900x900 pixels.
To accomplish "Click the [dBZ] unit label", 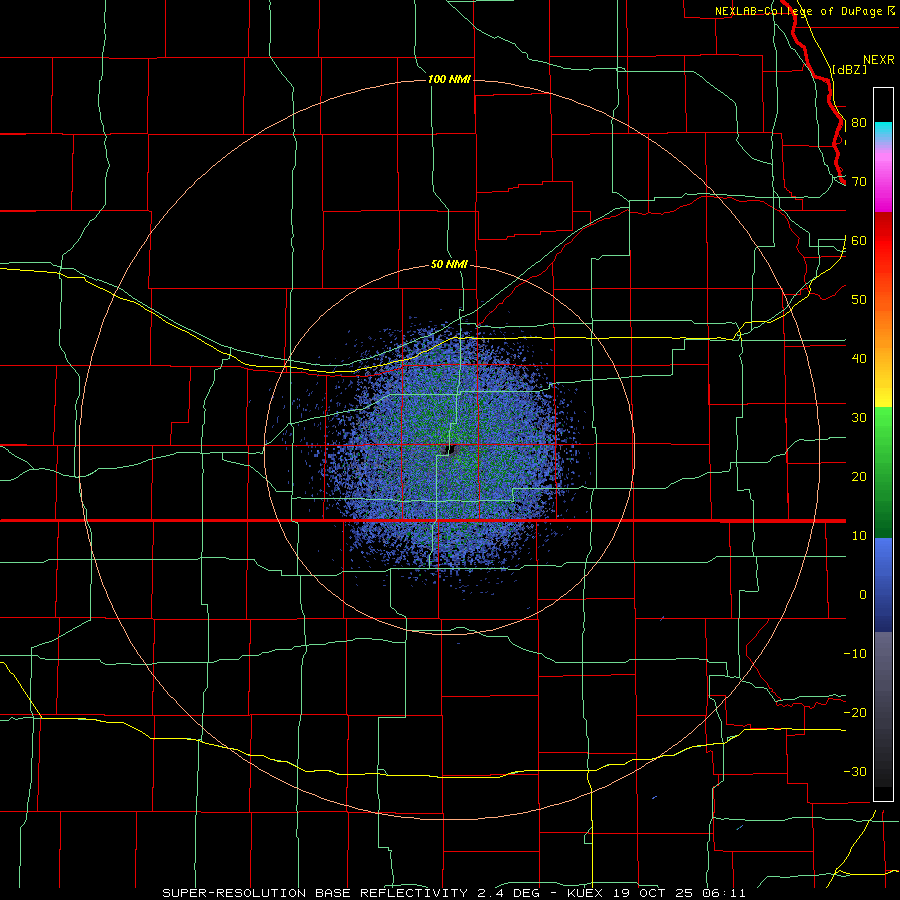I will coord(849,69).
